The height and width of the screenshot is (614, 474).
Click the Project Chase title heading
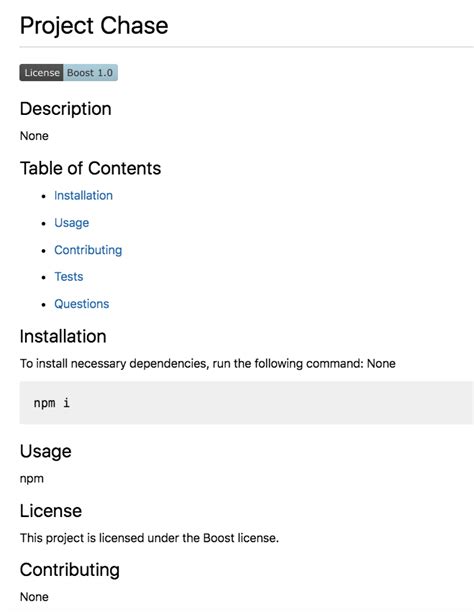coord(94,26)
